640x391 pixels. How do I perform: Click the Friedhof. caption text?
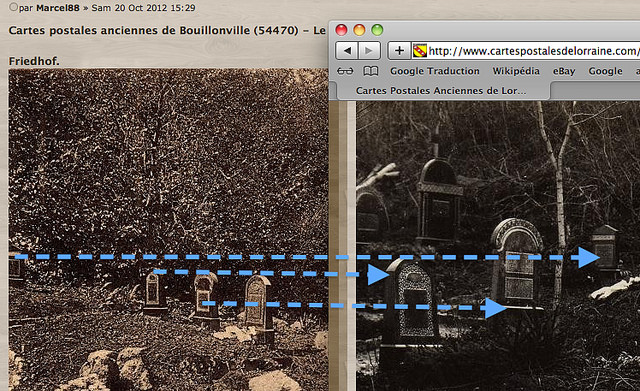click(34, 61)
